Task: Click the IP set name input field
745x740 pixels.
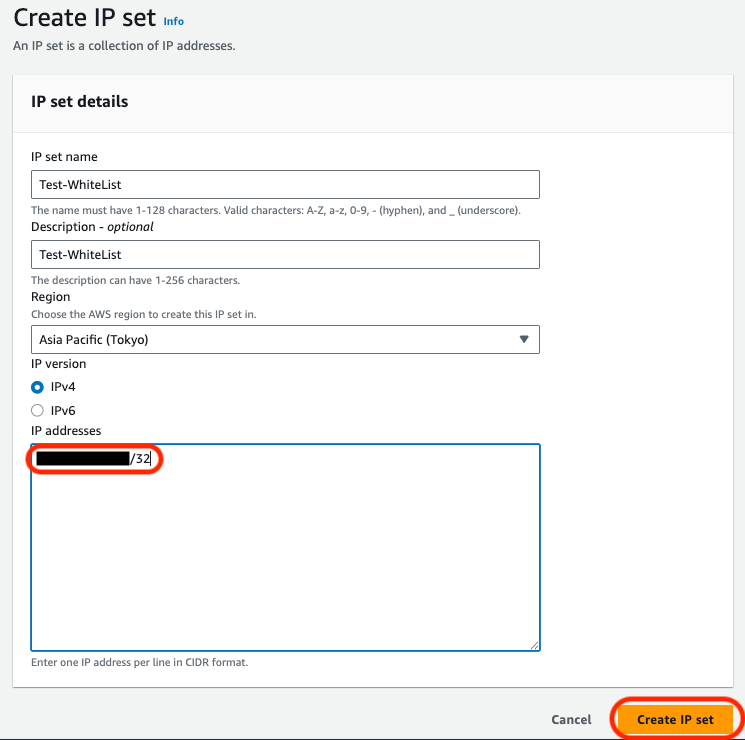Action: pyautogui.click(x=285, y=185)
